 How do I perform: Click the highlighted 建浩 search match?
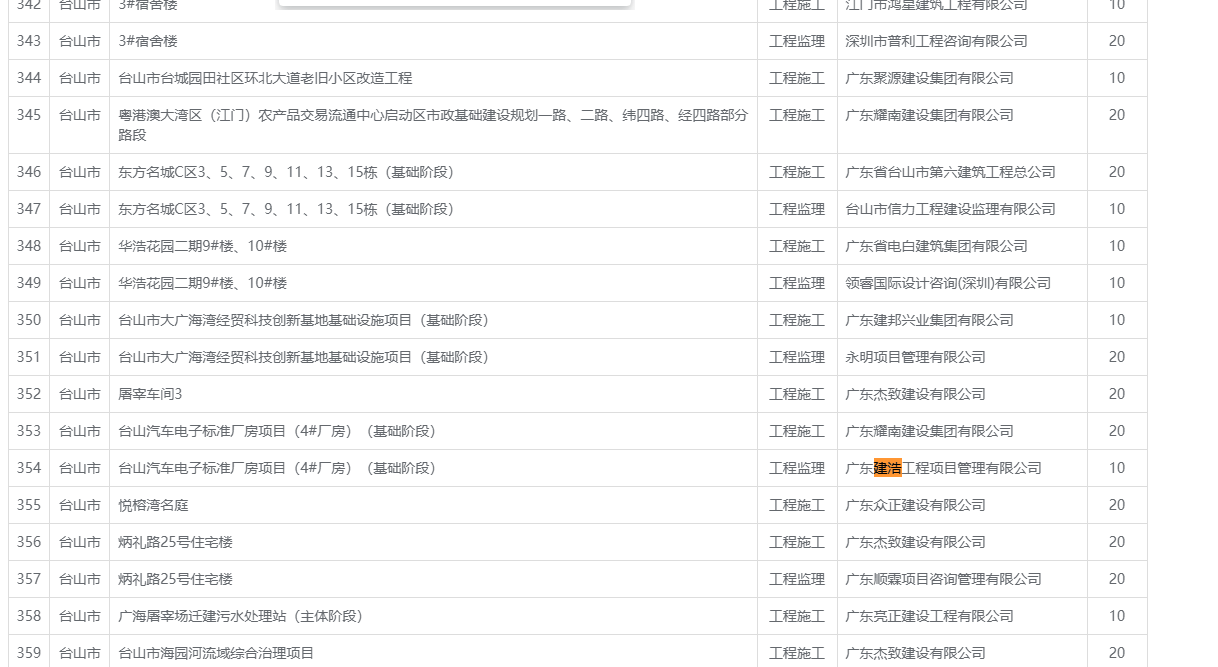(x=888, y=468)
